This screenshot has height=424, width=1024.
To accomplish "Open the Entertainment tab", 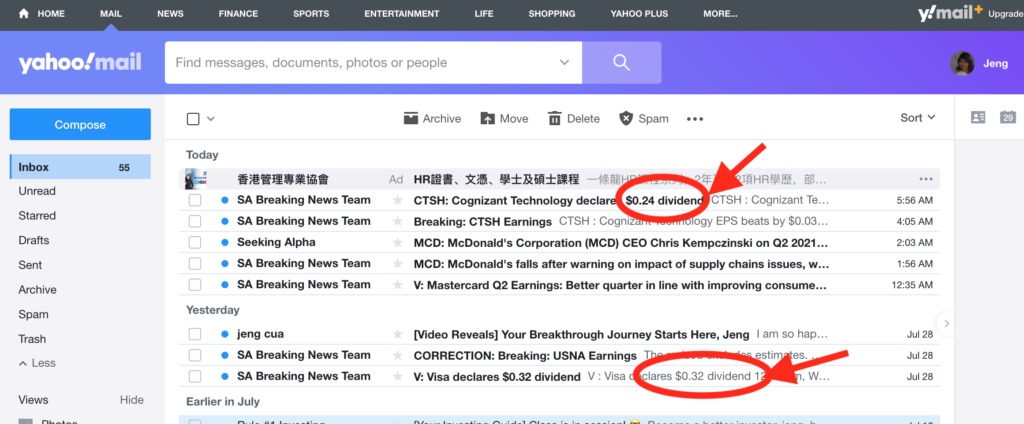I will pos(402,14).
